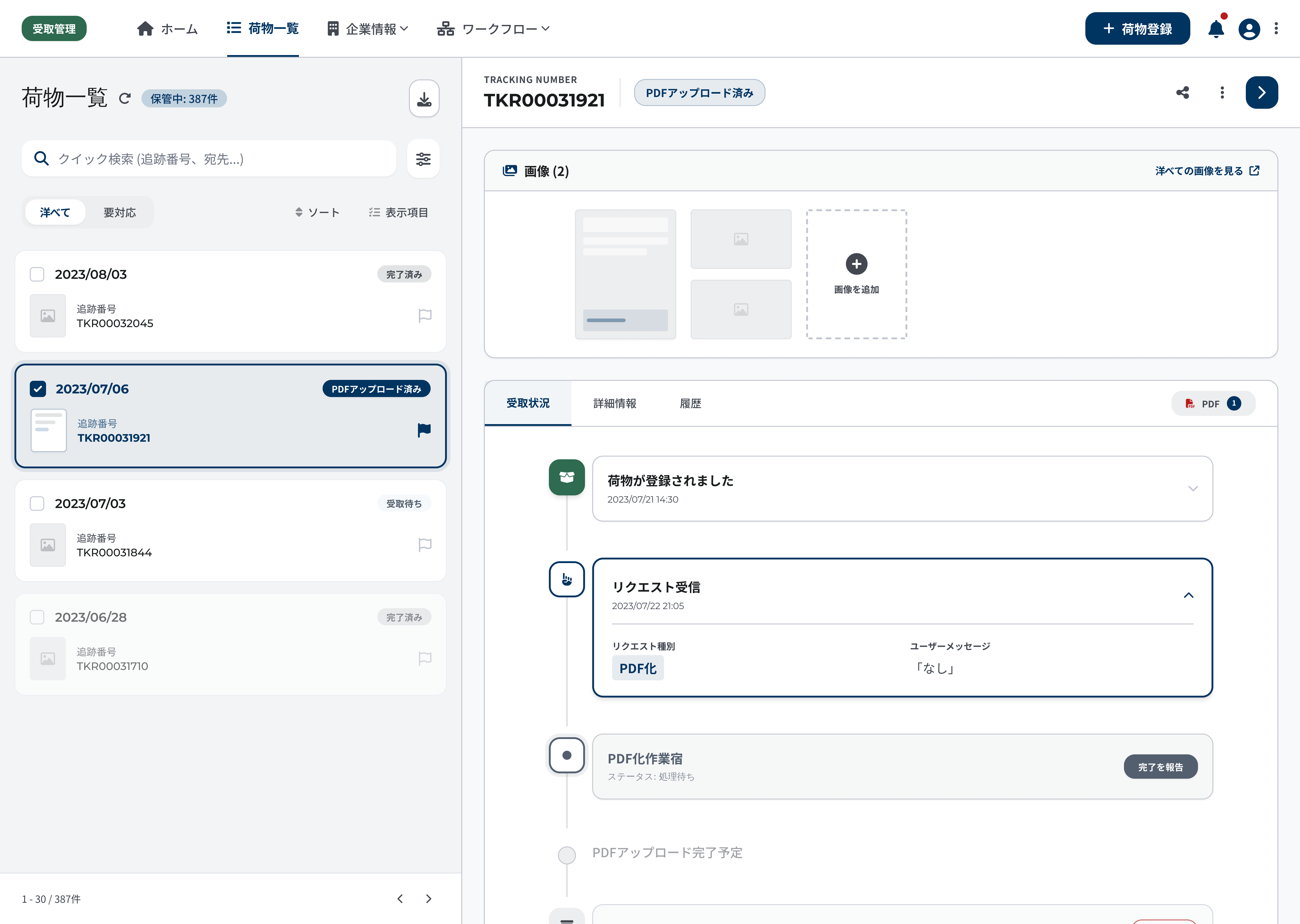
Task: Select the 洋べて filter toggle
Action: (x=55, y=212)
